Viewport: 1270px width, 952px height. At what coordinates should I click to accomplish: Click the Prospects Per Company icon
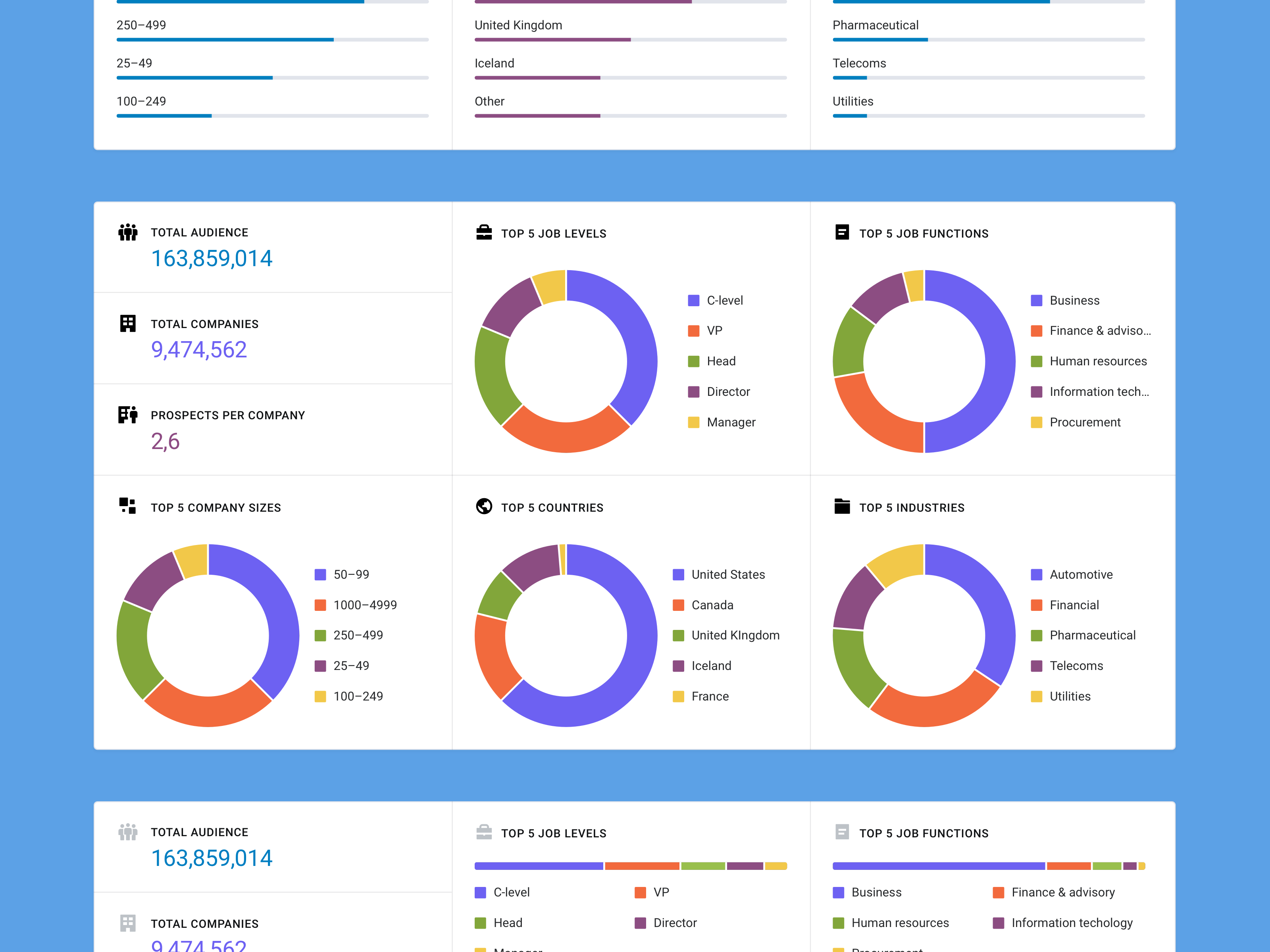(x=127, y=414)
